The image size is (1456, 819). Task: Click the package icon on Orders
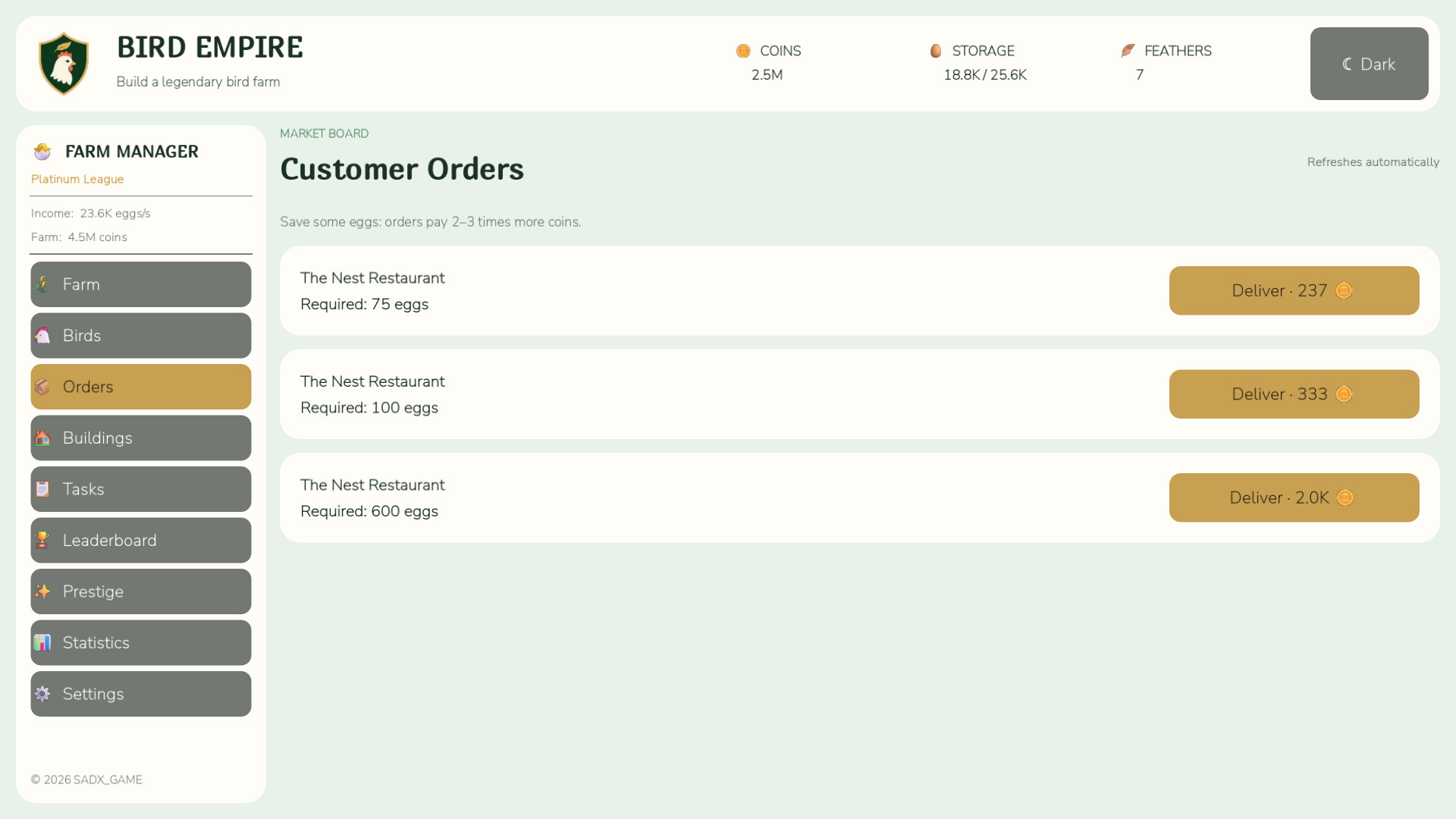(x=42, y=387)
